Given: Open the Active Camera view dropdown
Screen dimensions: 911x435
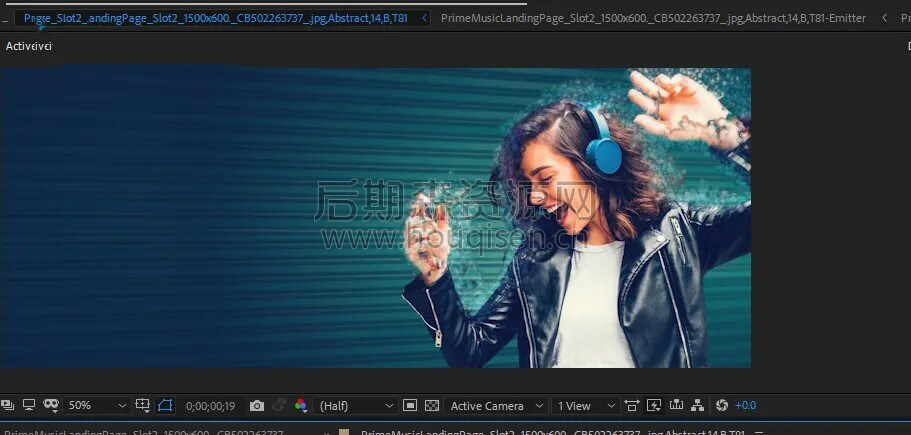Looking at the screenshot, I should click(497, 406).
